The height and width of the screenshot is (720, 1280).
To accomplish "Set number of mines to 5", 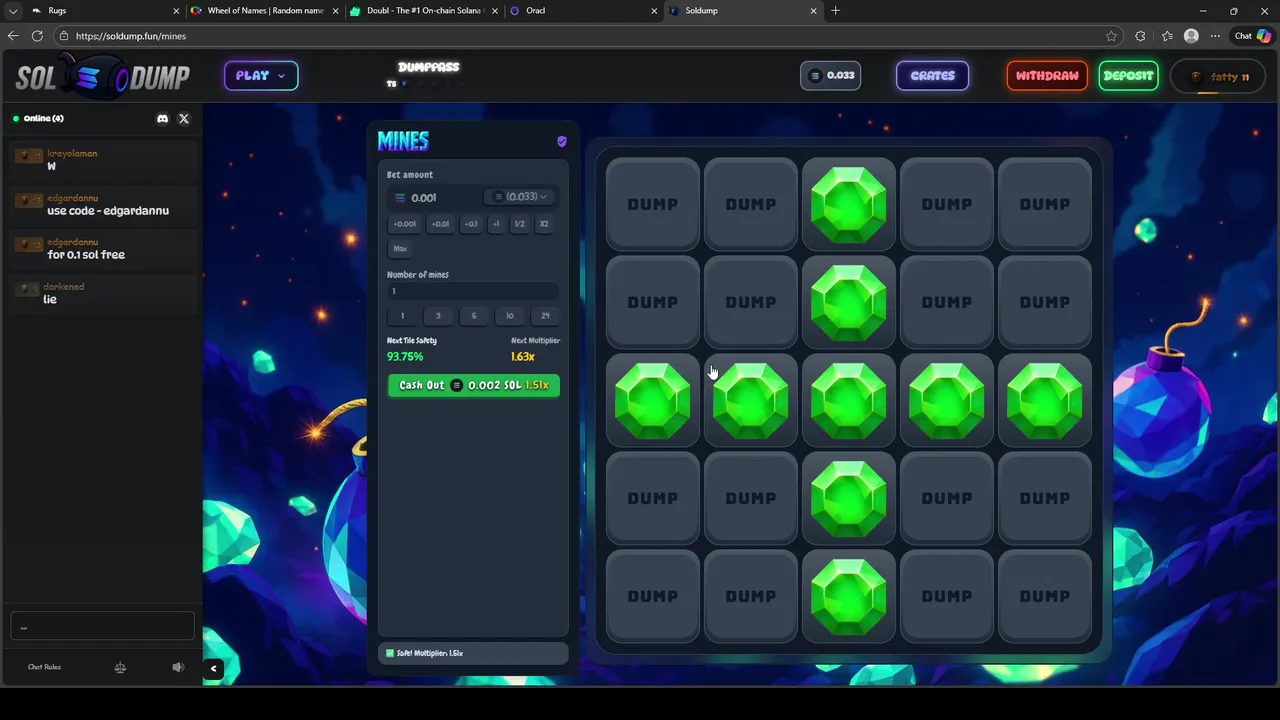I will pyautogui.click(x=474, y=316).
